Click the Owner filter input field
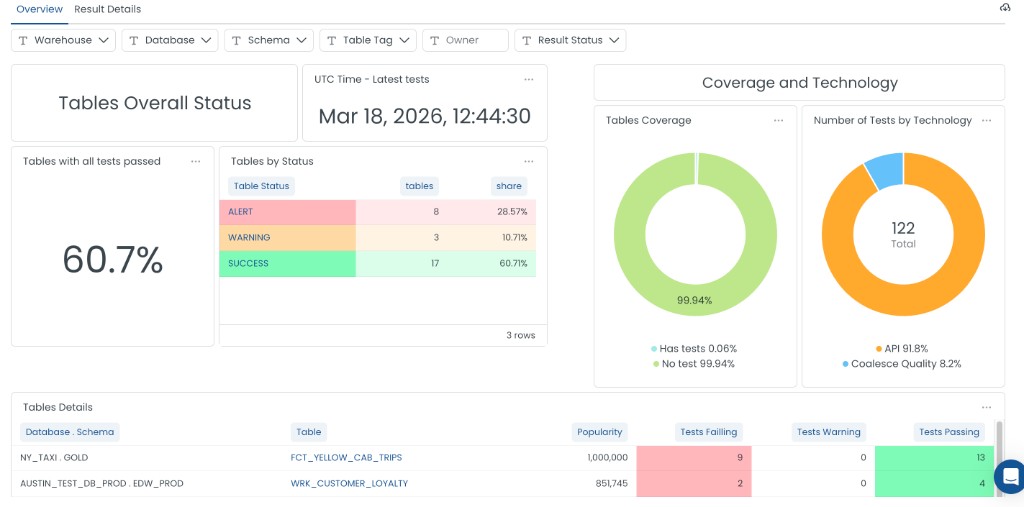The width and height of the screenshot is (1024, 507). pyautogui.click(x=465, y=40)
